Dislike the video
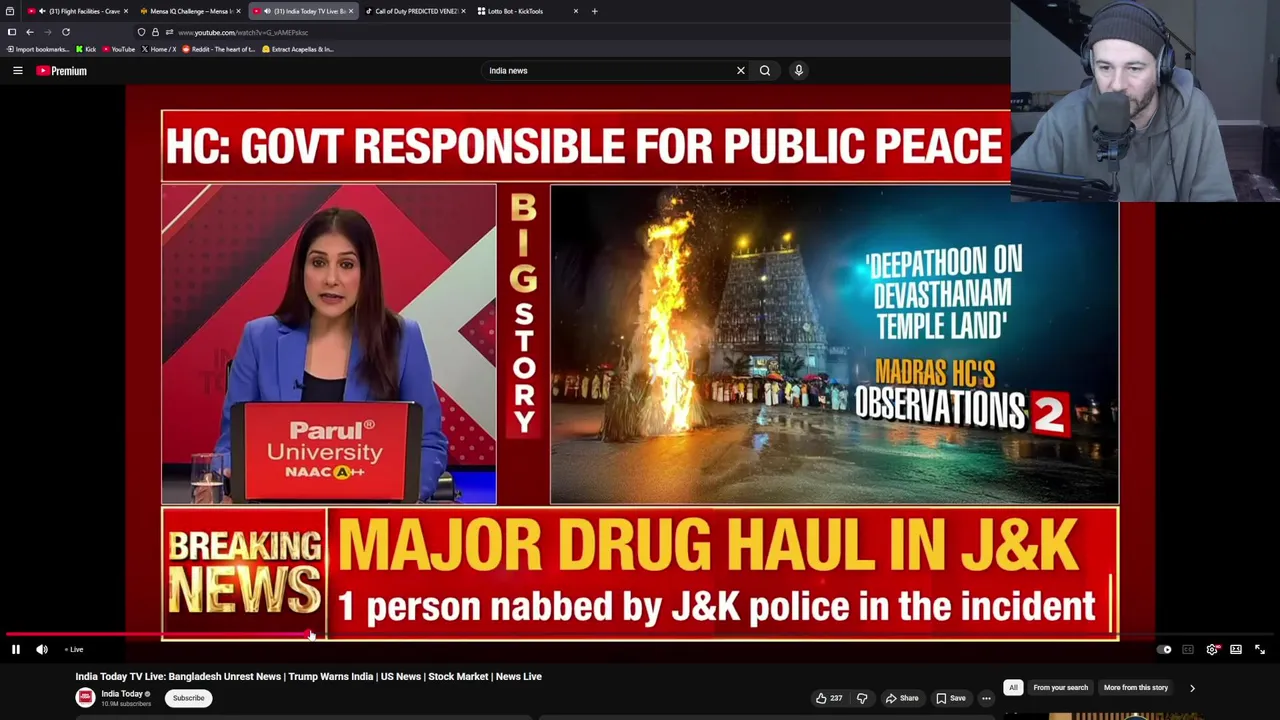This screenshot has height=720, width=1280. 862,698
